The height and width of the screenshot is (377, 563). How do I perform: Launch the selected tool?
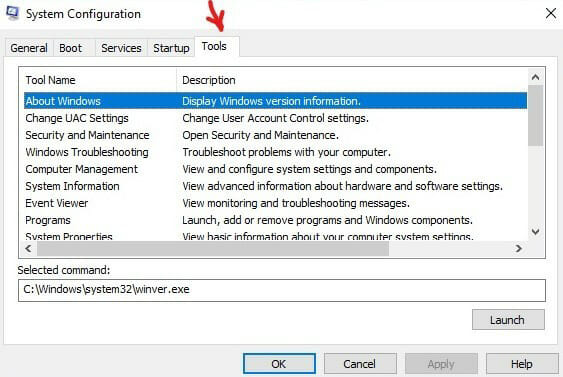click(508, 320)
